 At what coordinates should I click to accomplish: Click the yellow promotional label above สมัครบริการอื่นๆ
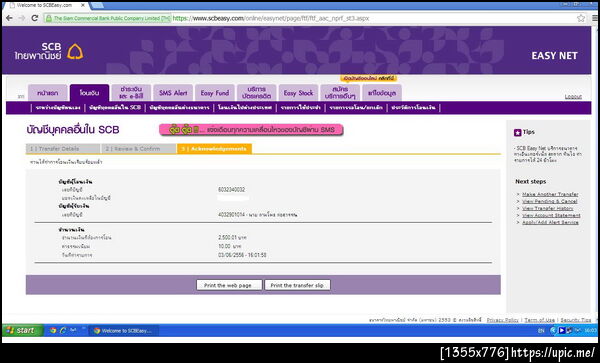(x=368, y=78)
